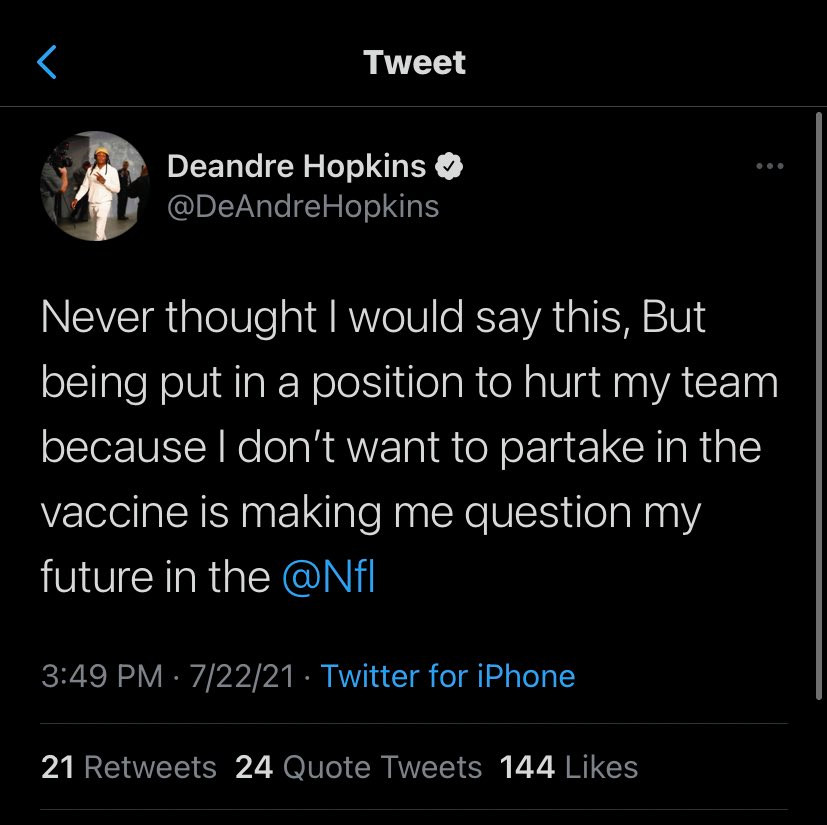Click the word 'partake' in the tweet
Image resolution: width=827 pixels, height=825 pixels.
(x=572, y=448)
